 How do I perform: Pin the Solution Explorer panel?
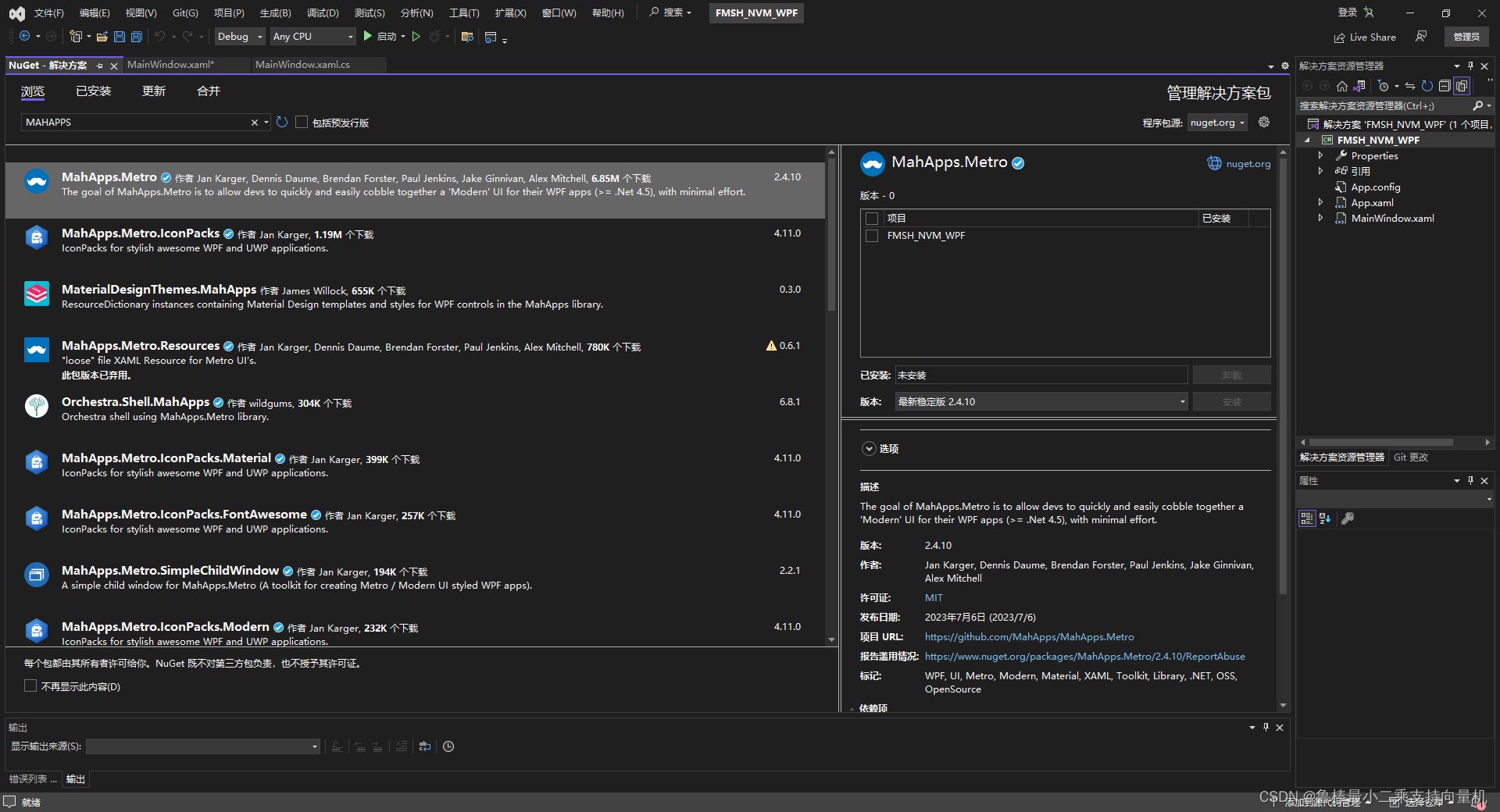coord(1470,66)
